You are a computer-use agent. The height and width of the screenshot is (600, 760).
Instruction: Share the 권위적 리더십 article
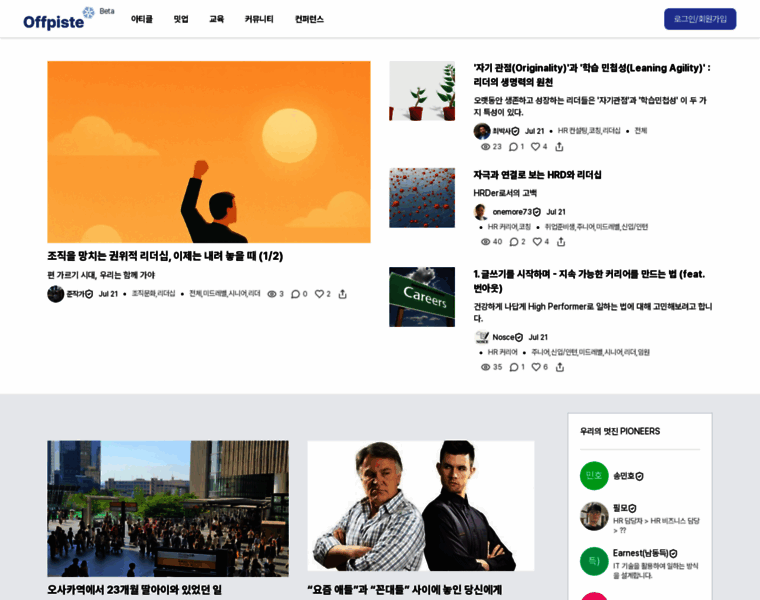pos(342,294)
